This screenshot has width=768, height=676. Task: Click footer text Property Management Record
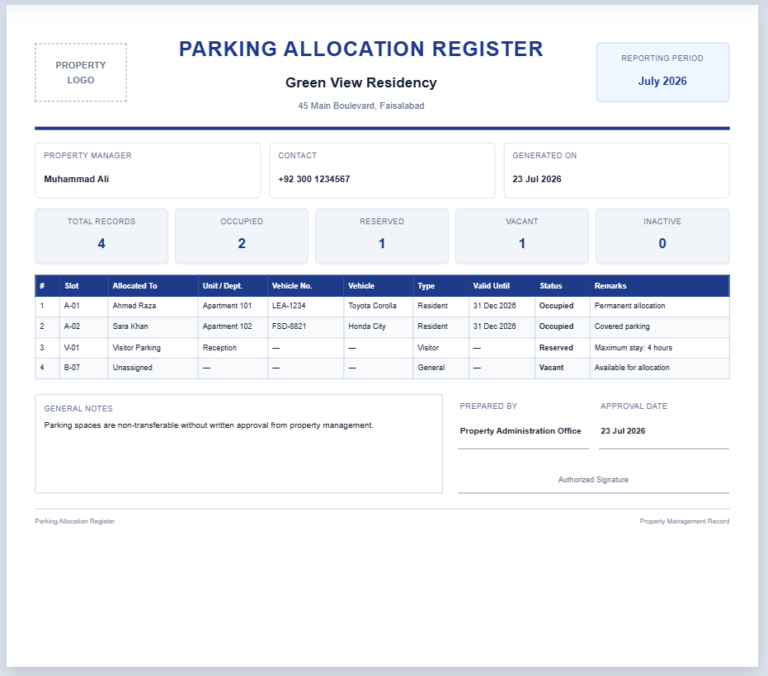684,521
